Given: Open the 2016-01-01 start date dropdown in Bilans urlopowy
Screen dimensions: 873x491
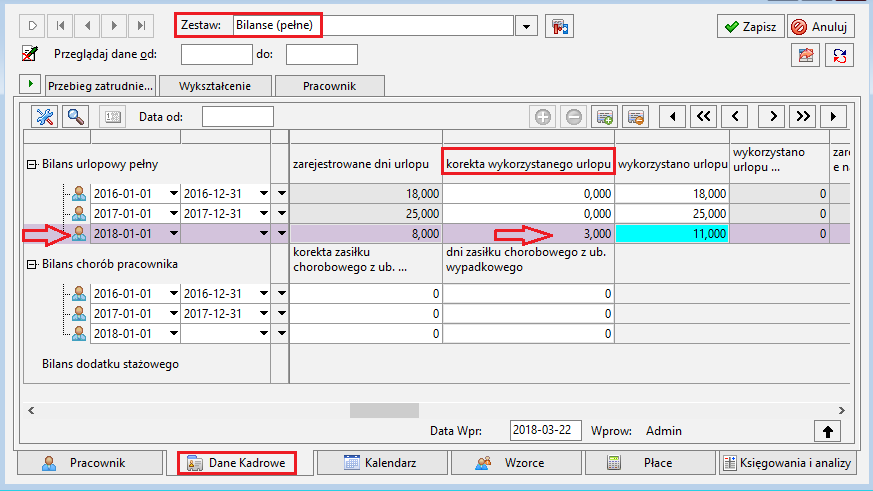Looking at the screenshot, I should [x=173, y=193].
